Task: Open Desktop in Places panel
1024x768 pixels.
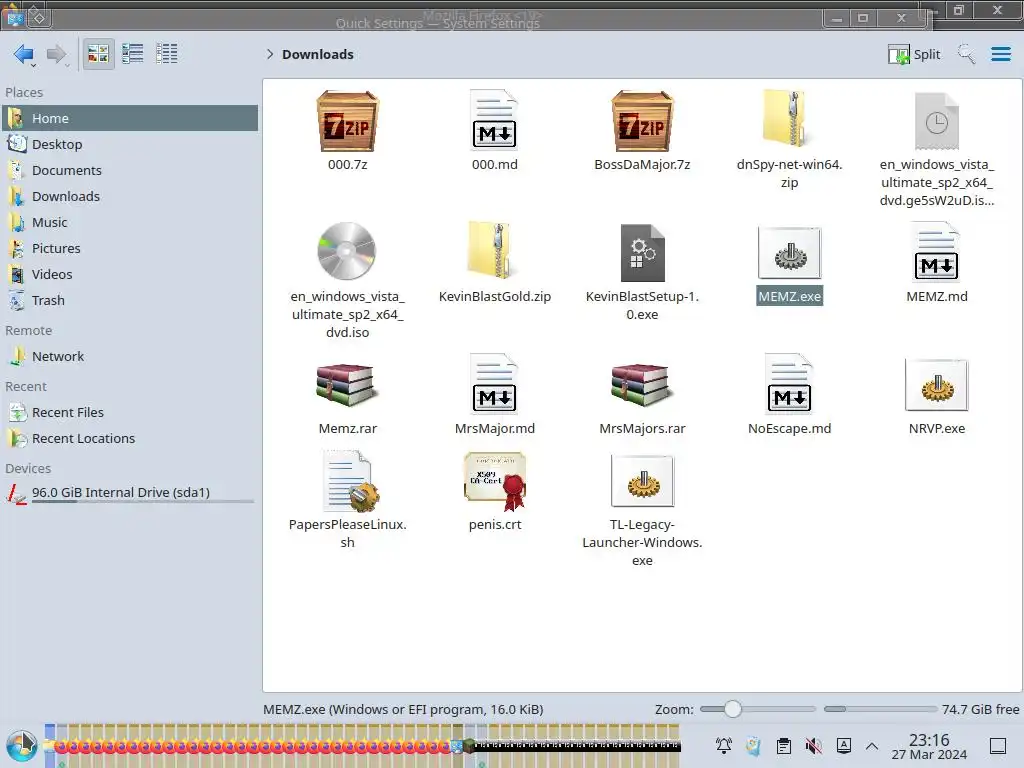Action: (x=130, y=144)
